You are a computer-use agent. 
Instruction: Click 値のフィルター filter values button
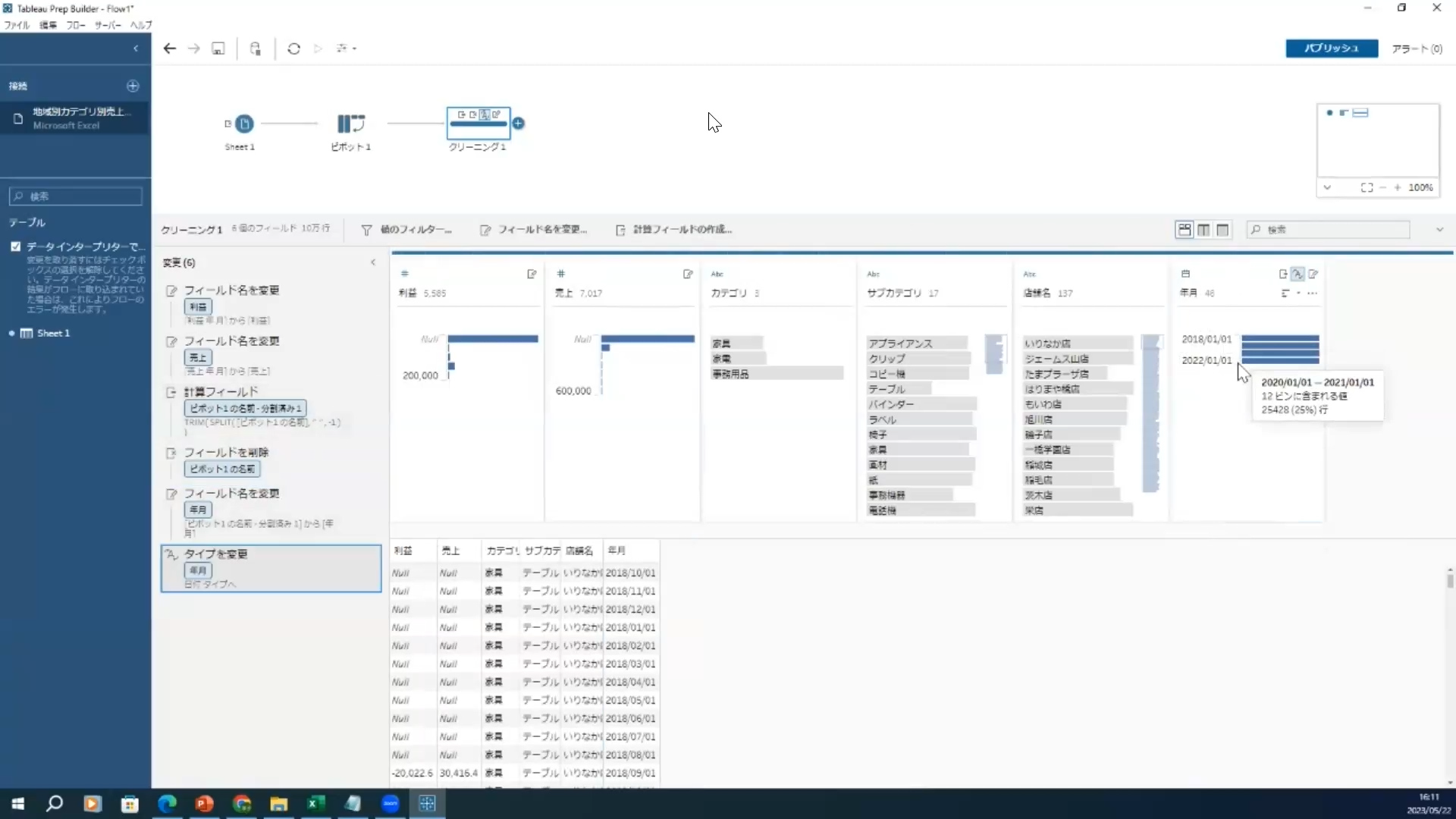coord(406,230)
